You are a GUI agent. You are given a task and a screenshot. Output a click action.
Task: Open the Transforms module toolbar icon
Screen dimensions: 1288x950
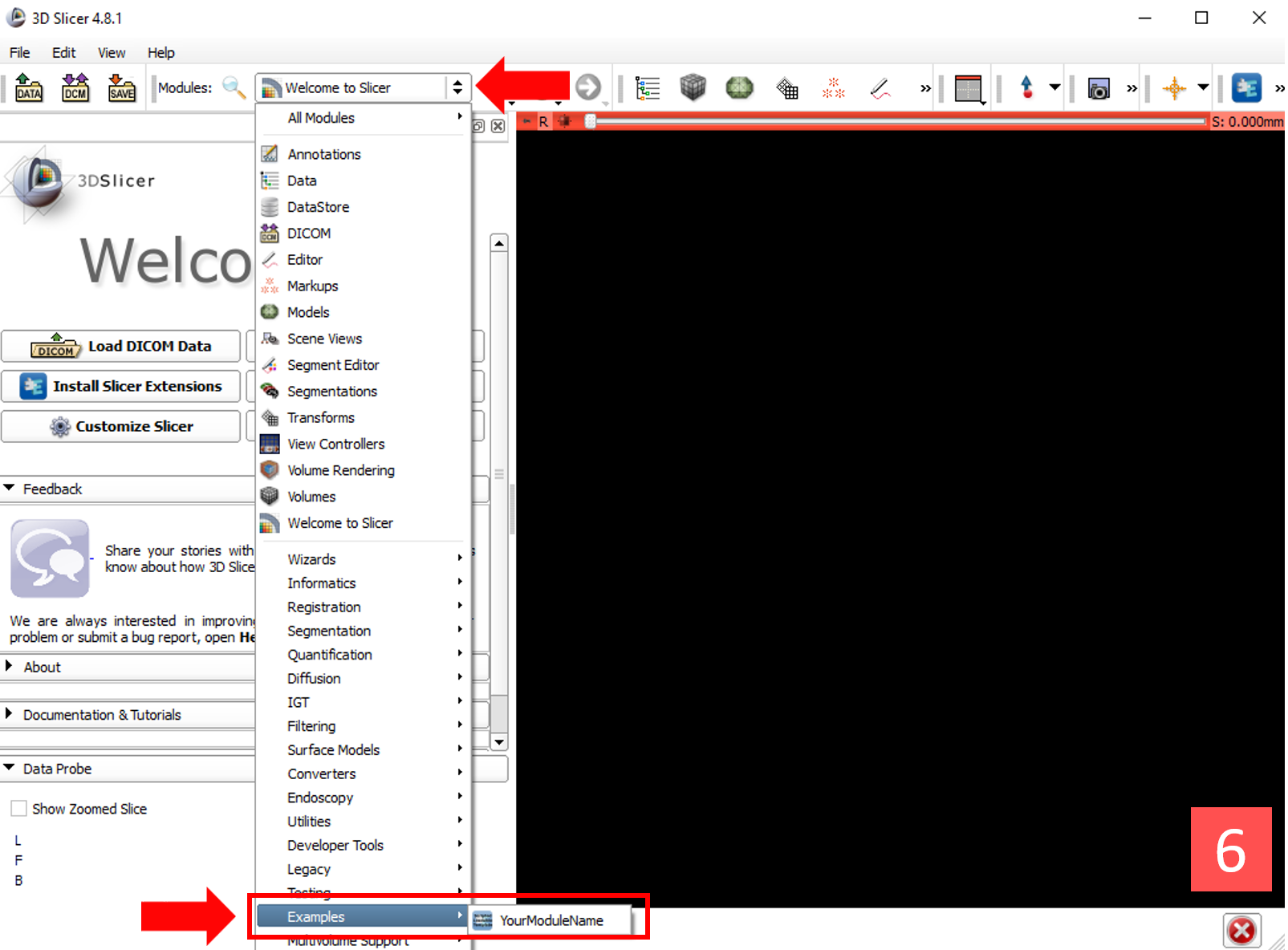[x=787, y=87]
